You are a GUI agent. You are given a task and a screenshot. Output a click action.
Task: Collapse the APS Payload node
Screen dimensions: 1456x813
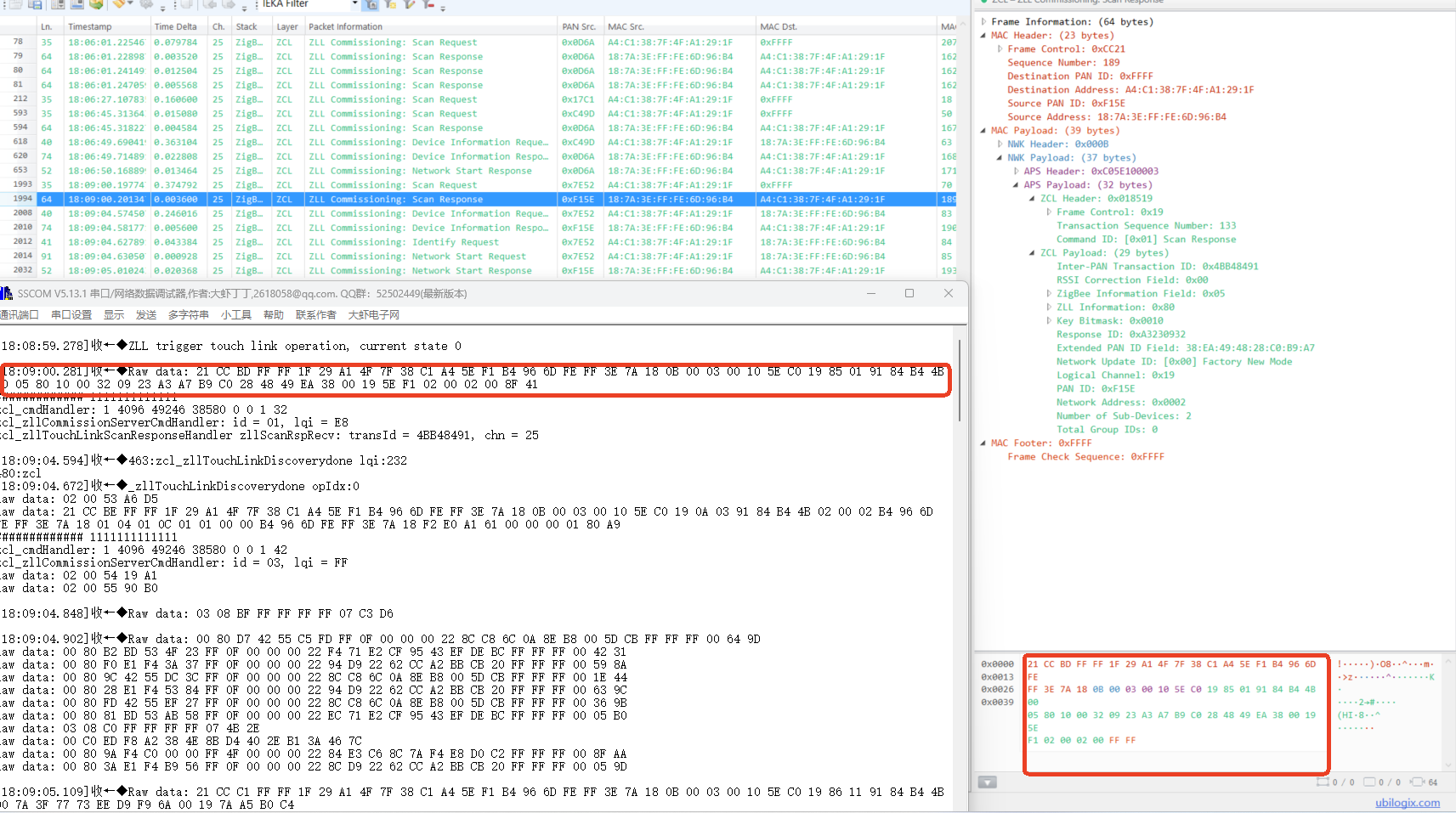point(1017,185)
